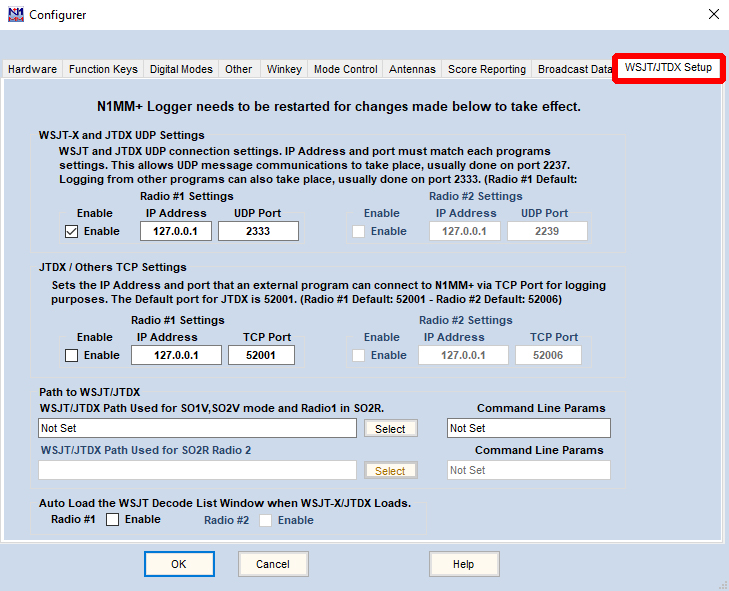Click Radio 2 Command Line Params field
This screenshot has height=591, width=729.
point(529,470)
